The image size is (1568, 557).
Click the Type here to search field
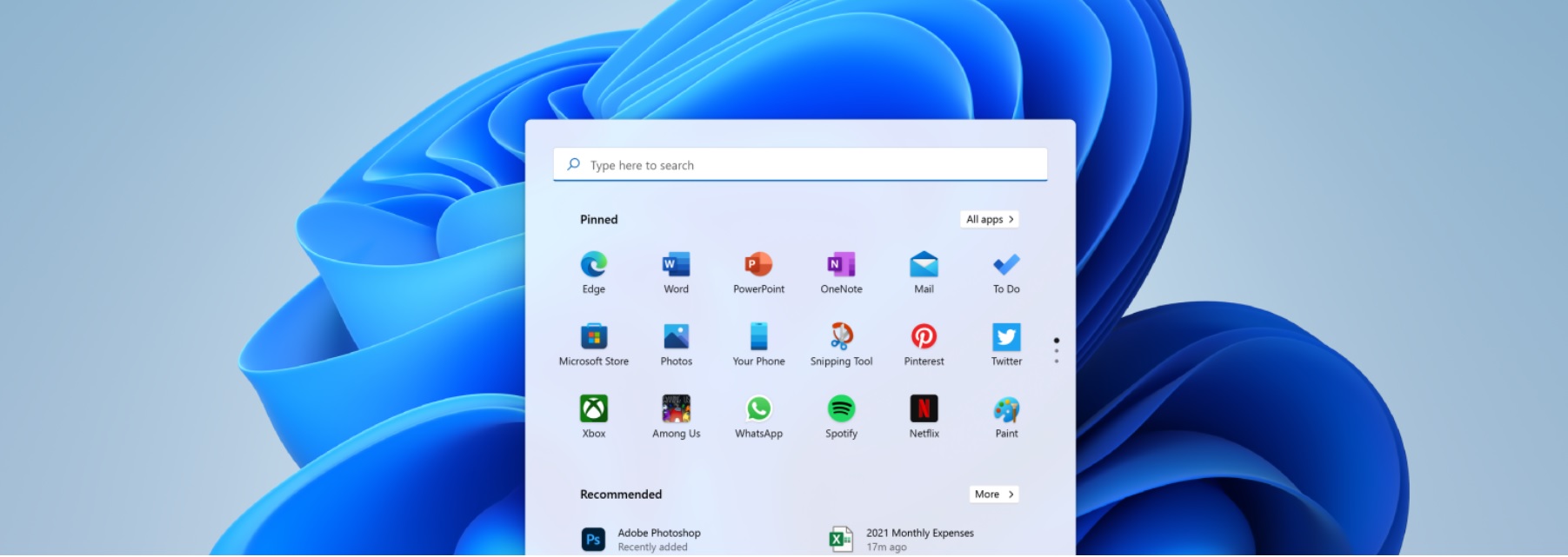pyautogui.click(x=800, y=165)
